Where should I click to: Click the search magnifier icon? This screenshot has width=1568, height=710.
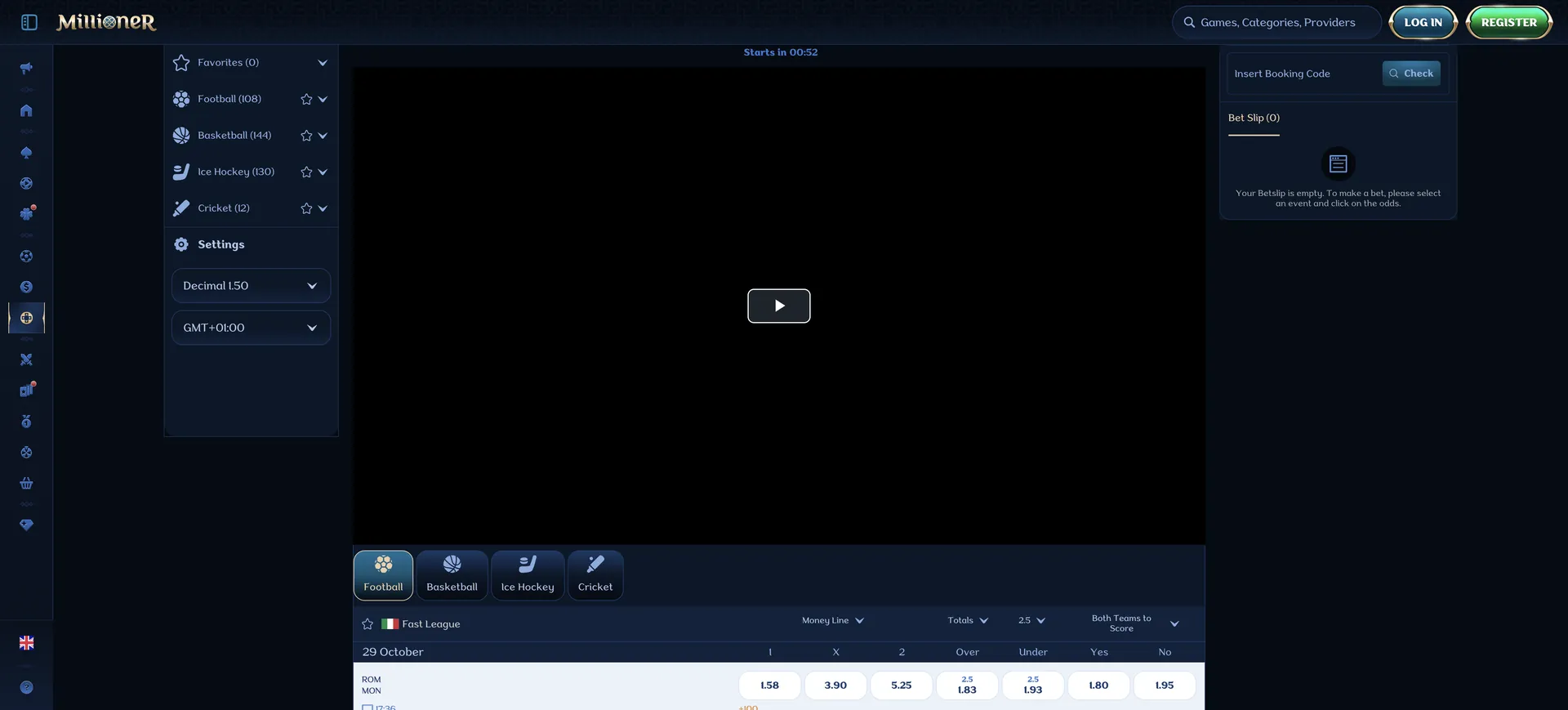click(x=1189, y=23)
